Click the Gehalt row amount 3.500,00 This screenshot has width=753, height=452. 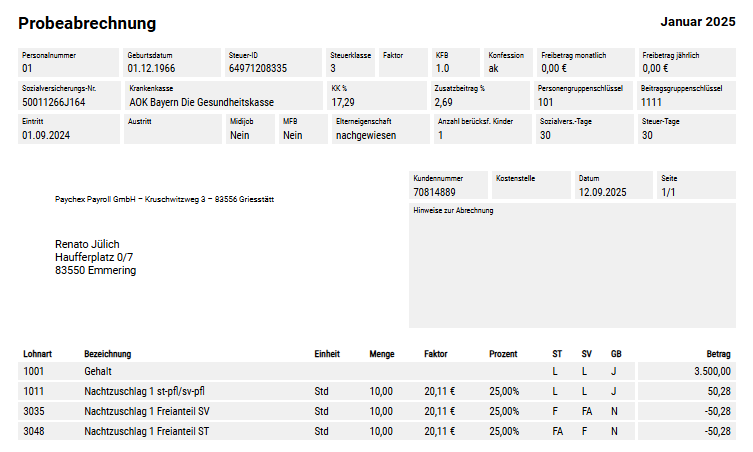tap(712, 371)
